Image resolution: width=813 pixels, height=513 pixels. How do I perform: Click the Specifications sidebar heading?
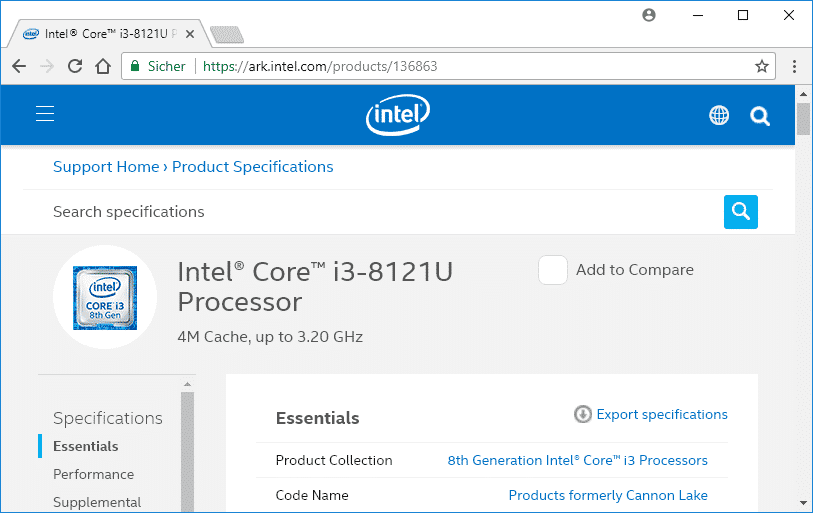pyautogui.click(x=108, y=418)
